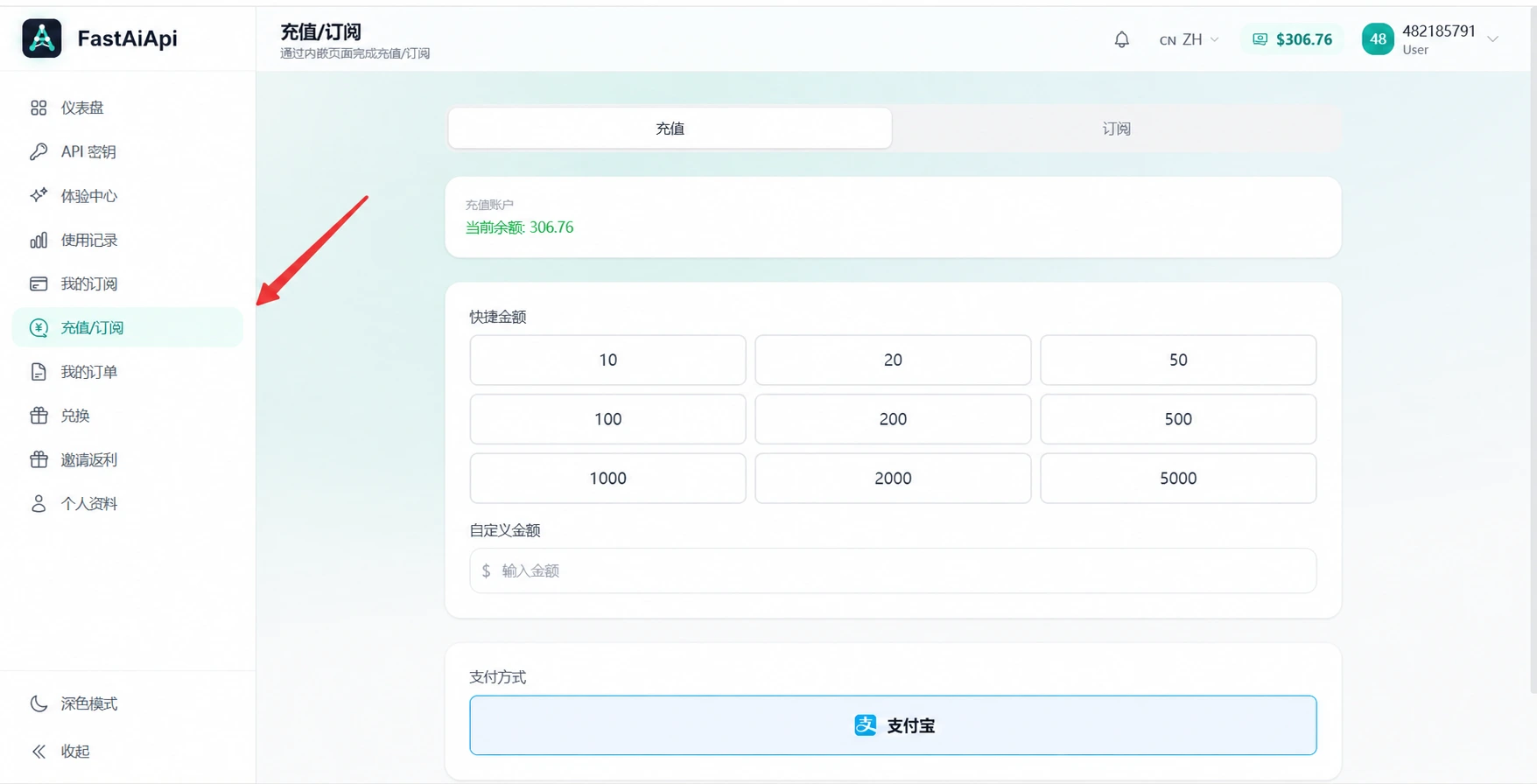Viewport: 1537px width, 784px height.
Task: Open the document icon for 我的订单
Action: [39, 372]
